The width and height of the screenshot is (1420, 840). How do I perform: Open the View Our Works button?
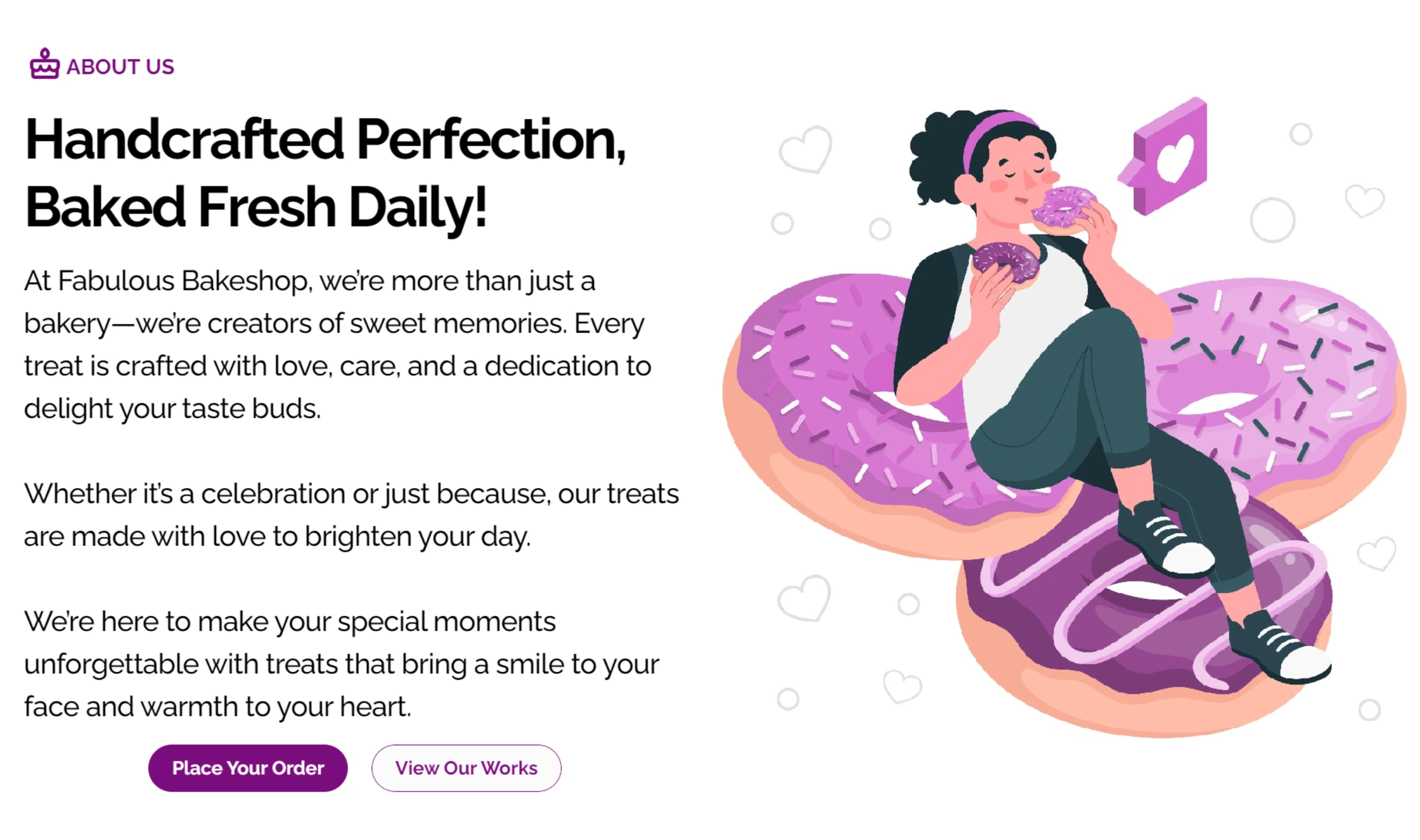(466, 768)
